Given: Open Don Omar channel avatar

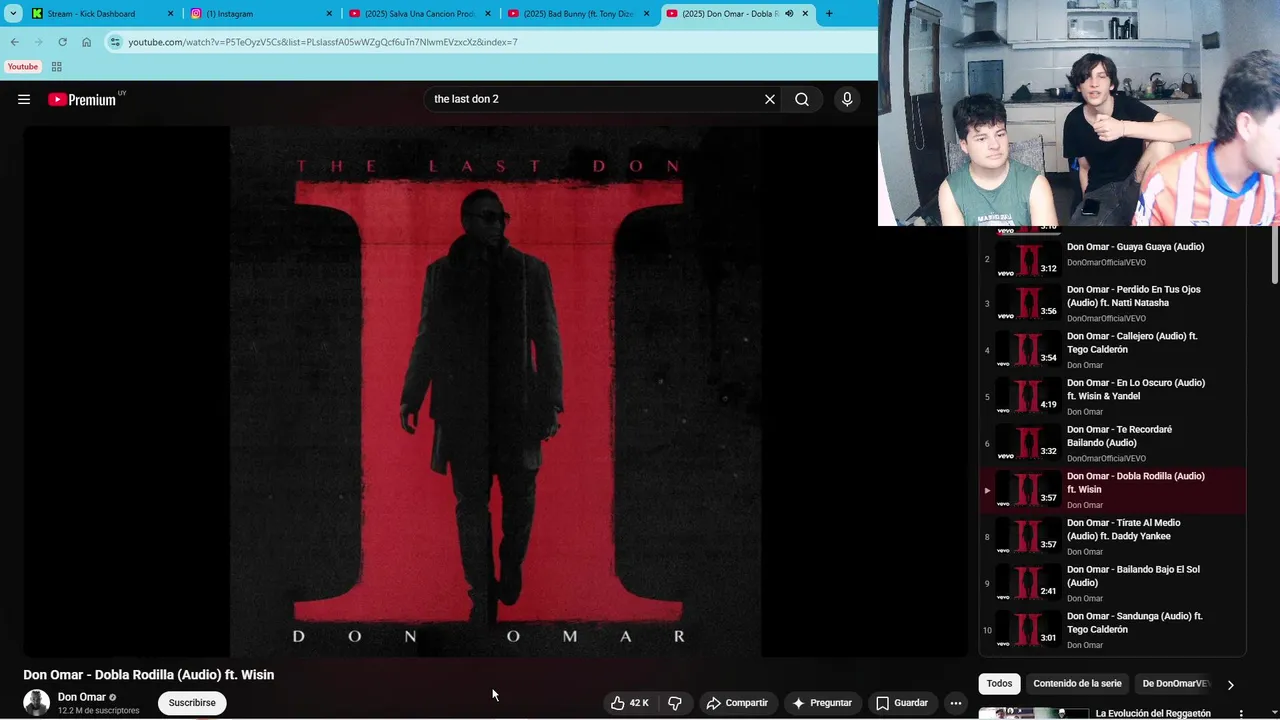Looking at the screenshot, I should pos(37,703).
